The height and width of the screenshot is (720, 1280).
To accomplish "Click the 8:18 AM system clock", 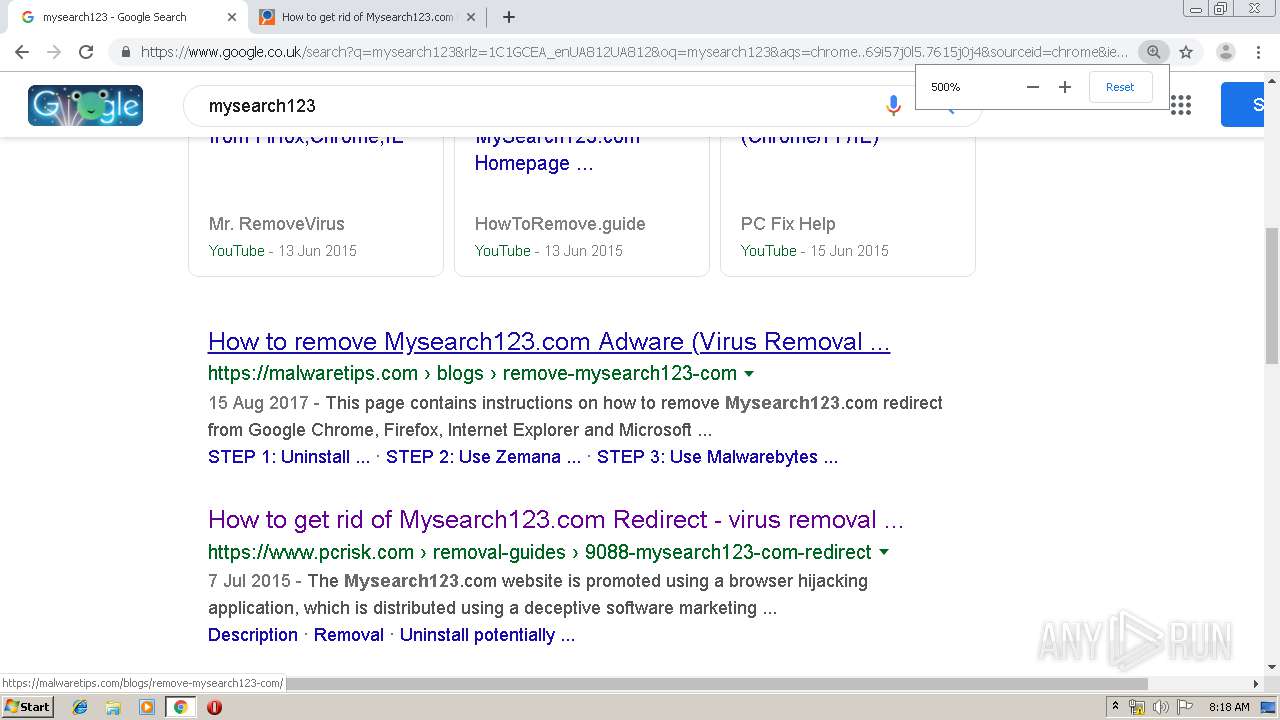I will click(1229, 707).
